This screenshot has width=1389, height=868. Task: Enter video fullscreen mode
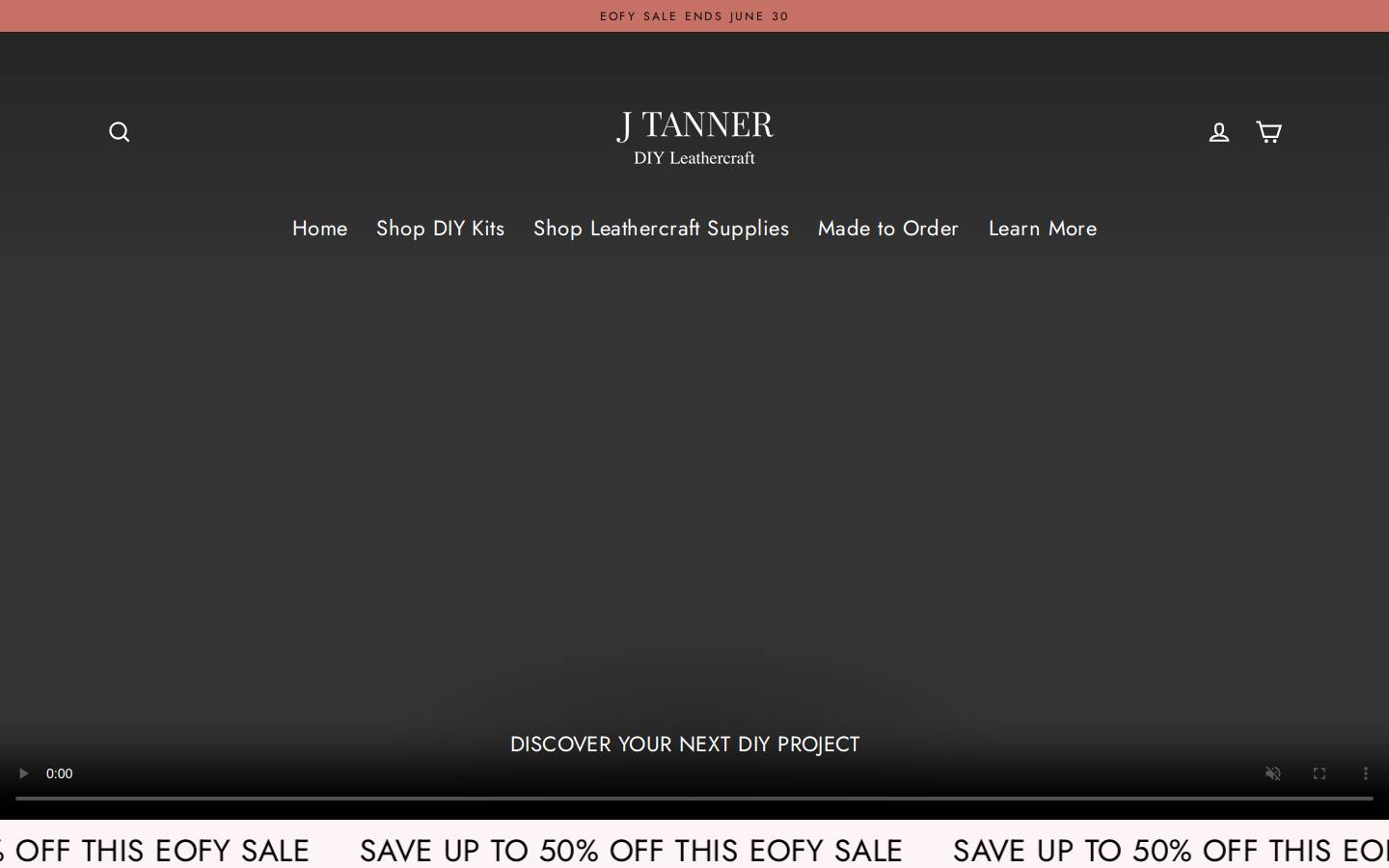pyautogui.click(x=1320, y=773)
